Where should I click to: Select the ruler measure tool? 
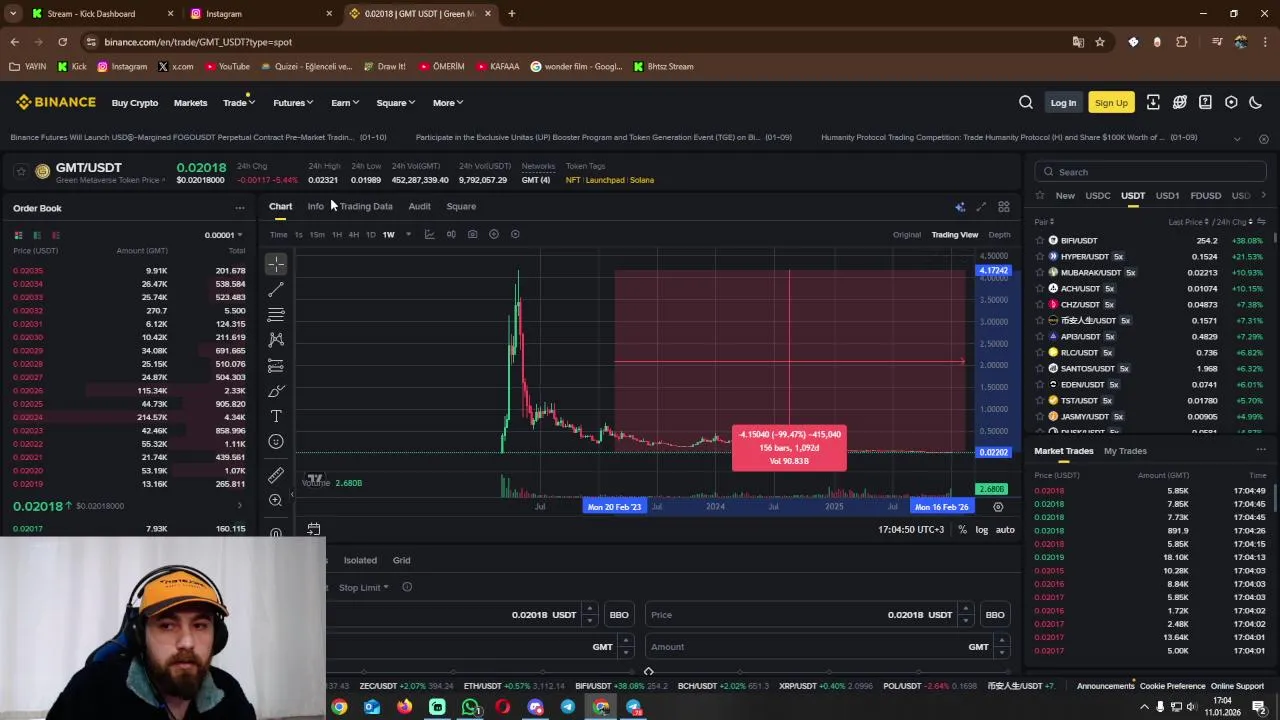276,475
